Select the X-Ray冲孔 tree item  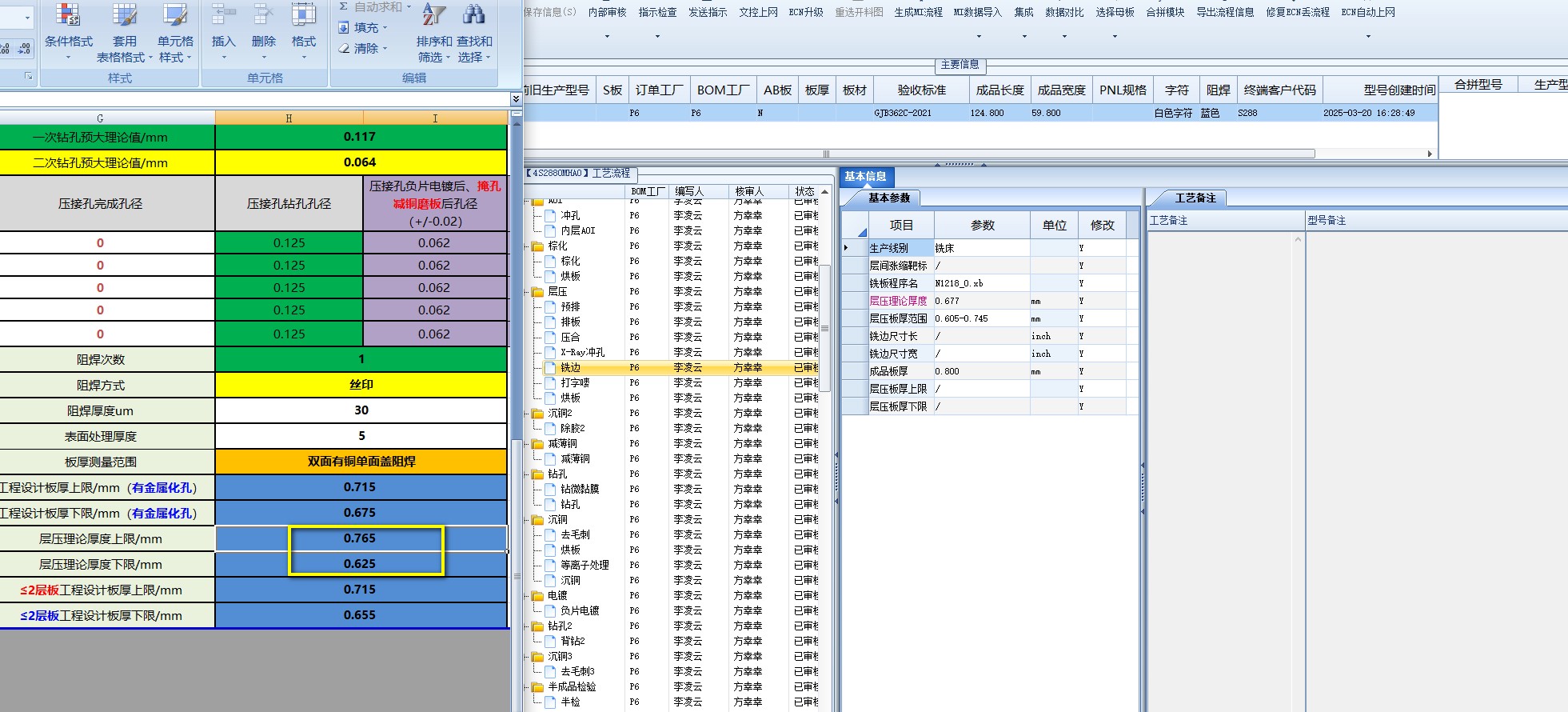coord(582,353)
